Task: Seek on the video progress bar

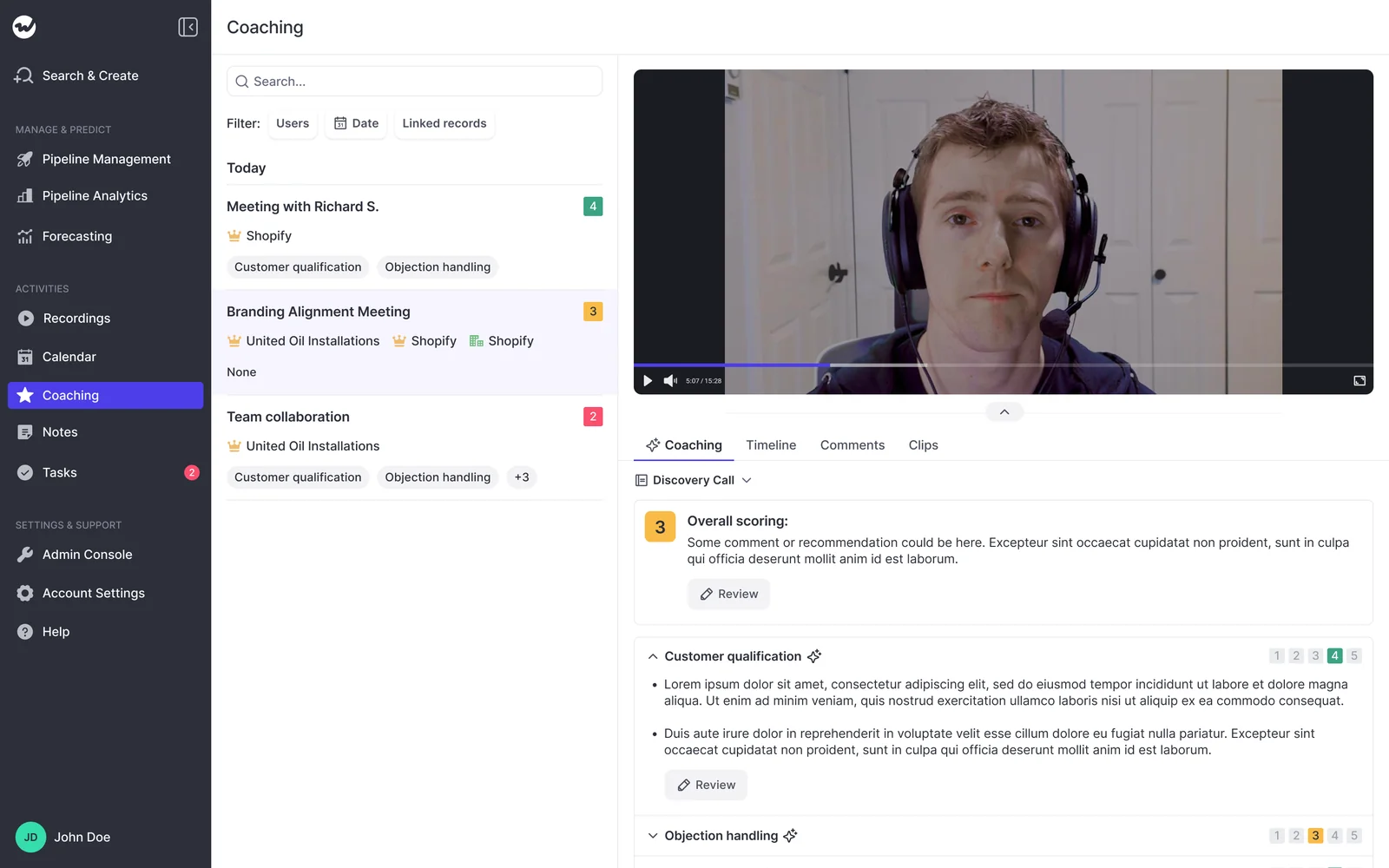Action: point(1004,365)
